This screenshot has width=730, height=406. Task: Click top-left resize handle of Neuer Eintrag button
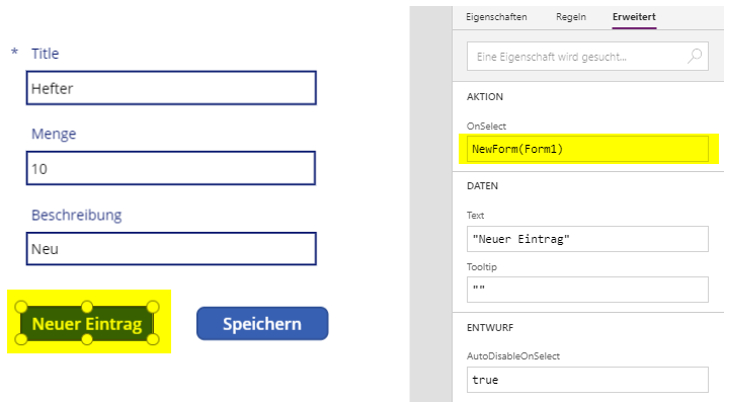tap(21, 307)
